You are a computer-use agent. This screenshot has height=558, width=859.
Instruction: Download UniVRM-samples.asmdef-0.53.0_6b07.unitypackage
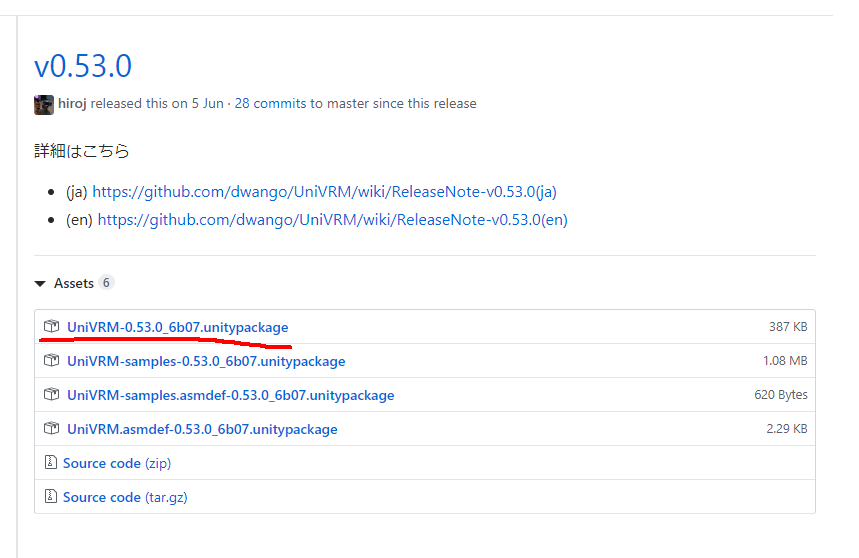pos(231,395)
